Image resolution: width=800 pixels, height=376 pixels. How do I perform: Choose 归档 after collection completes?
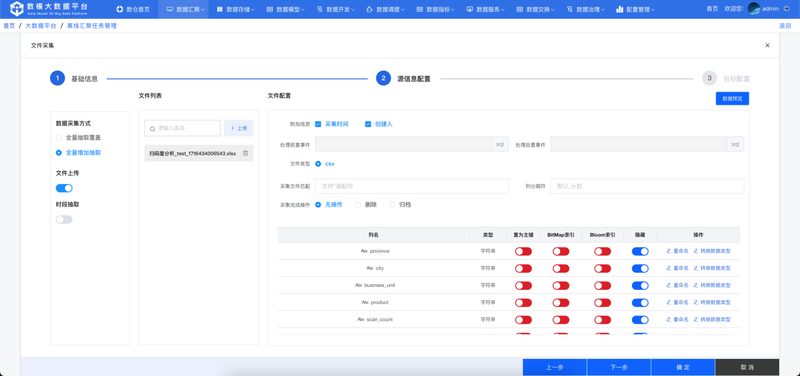click(392, 205)
